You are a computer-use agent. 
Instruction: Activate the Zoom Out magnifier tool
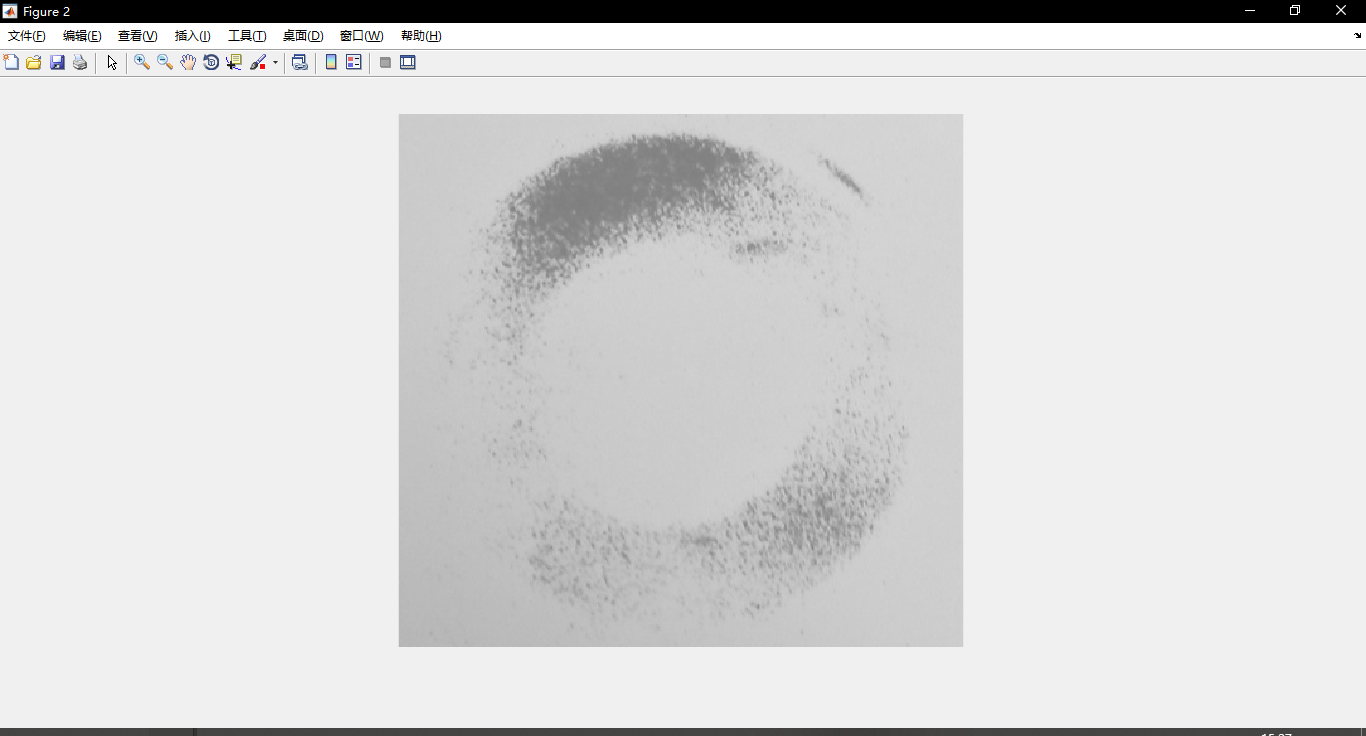165,62
